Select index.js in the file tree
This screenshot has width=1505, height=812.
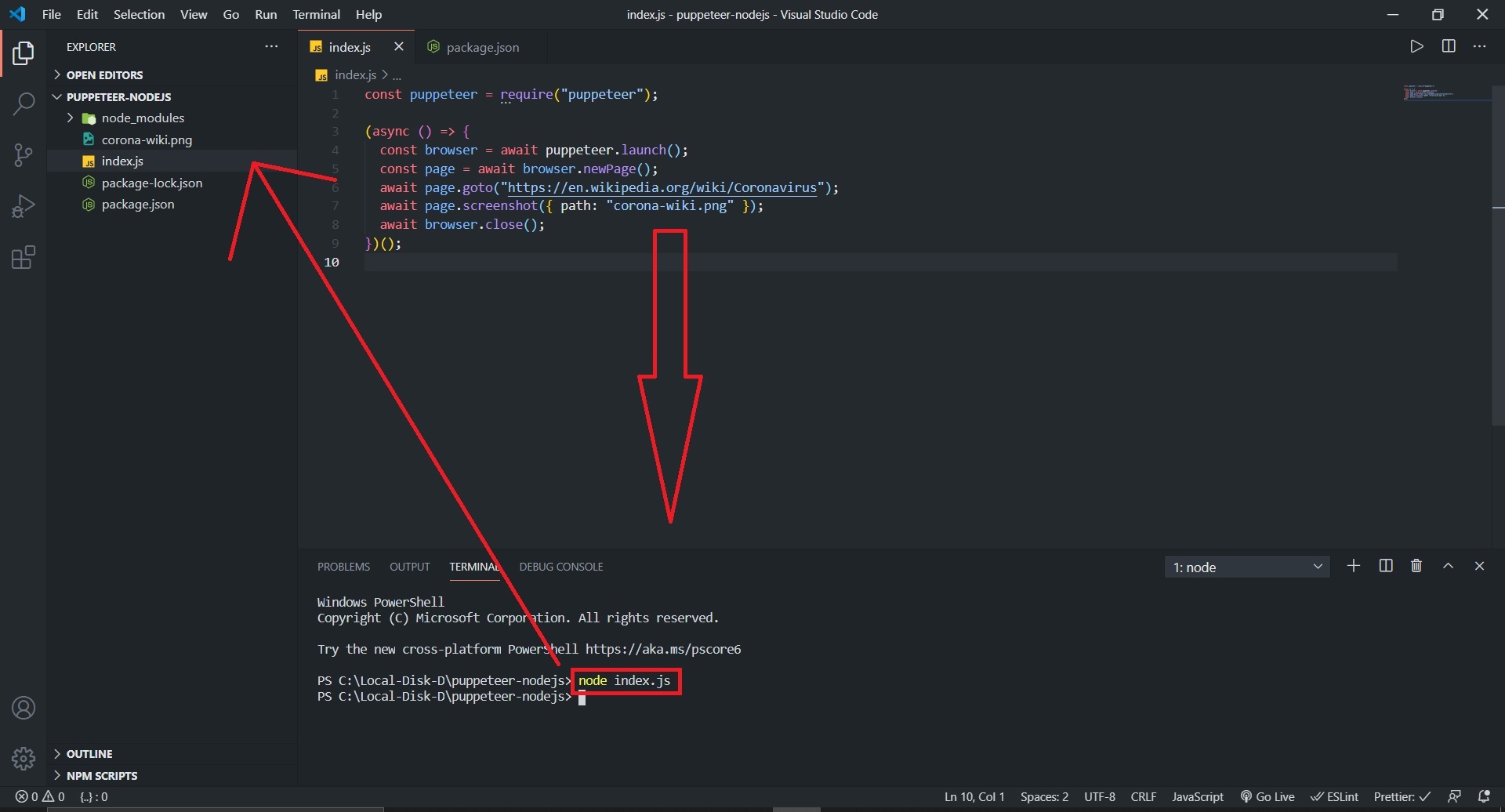pyautogui.click(x=122, y=161)
